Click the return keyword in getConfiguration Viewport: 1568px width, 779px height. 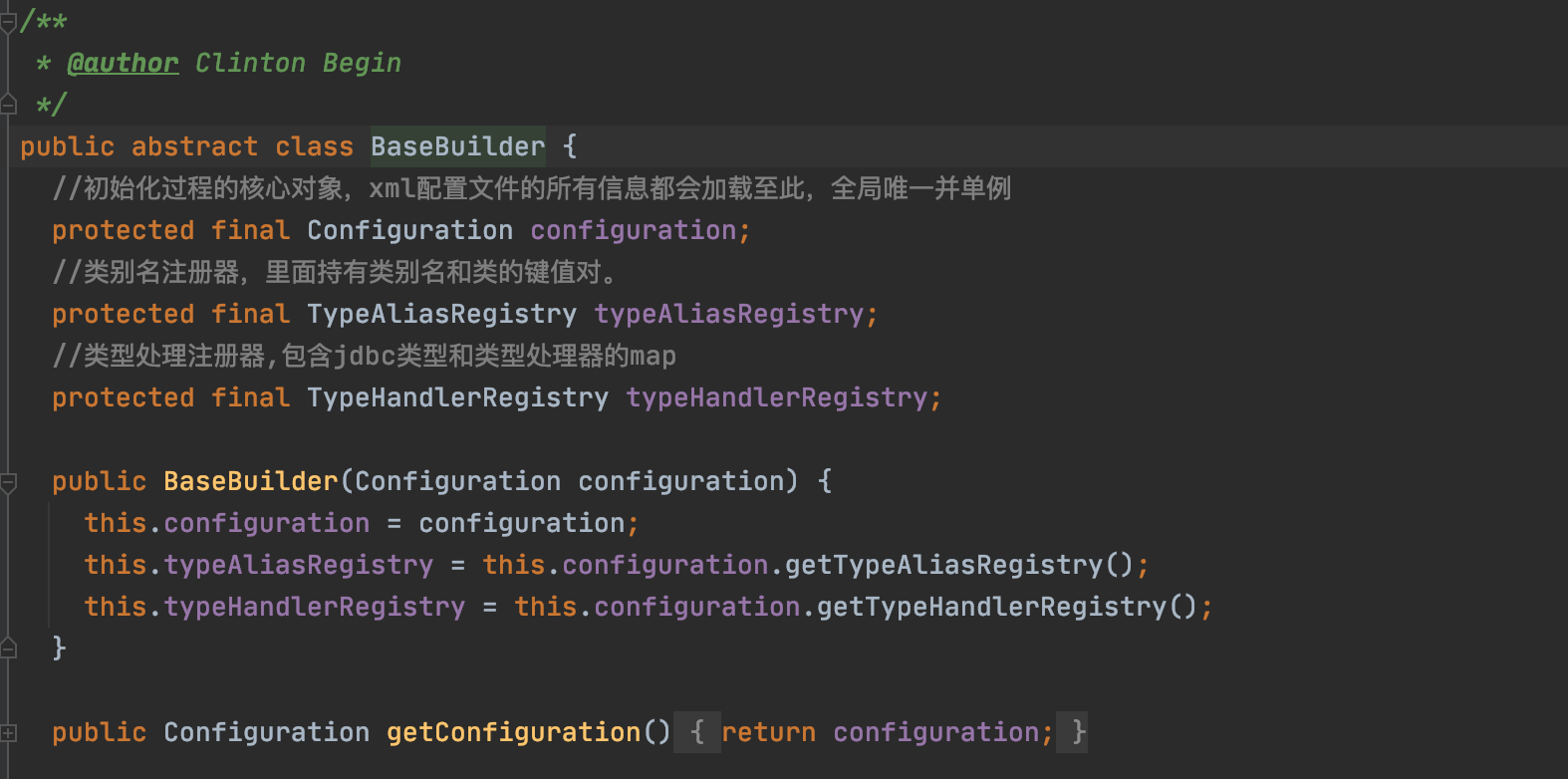(768, 732)
